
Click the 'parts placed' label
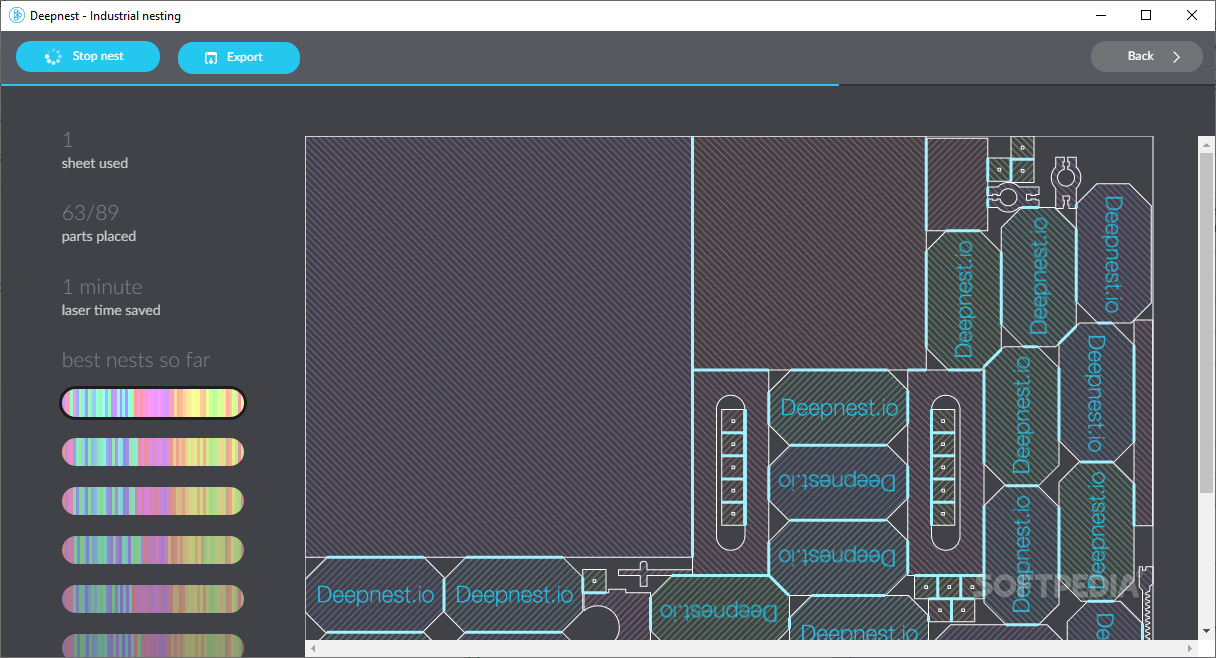[x=99, y=237]
